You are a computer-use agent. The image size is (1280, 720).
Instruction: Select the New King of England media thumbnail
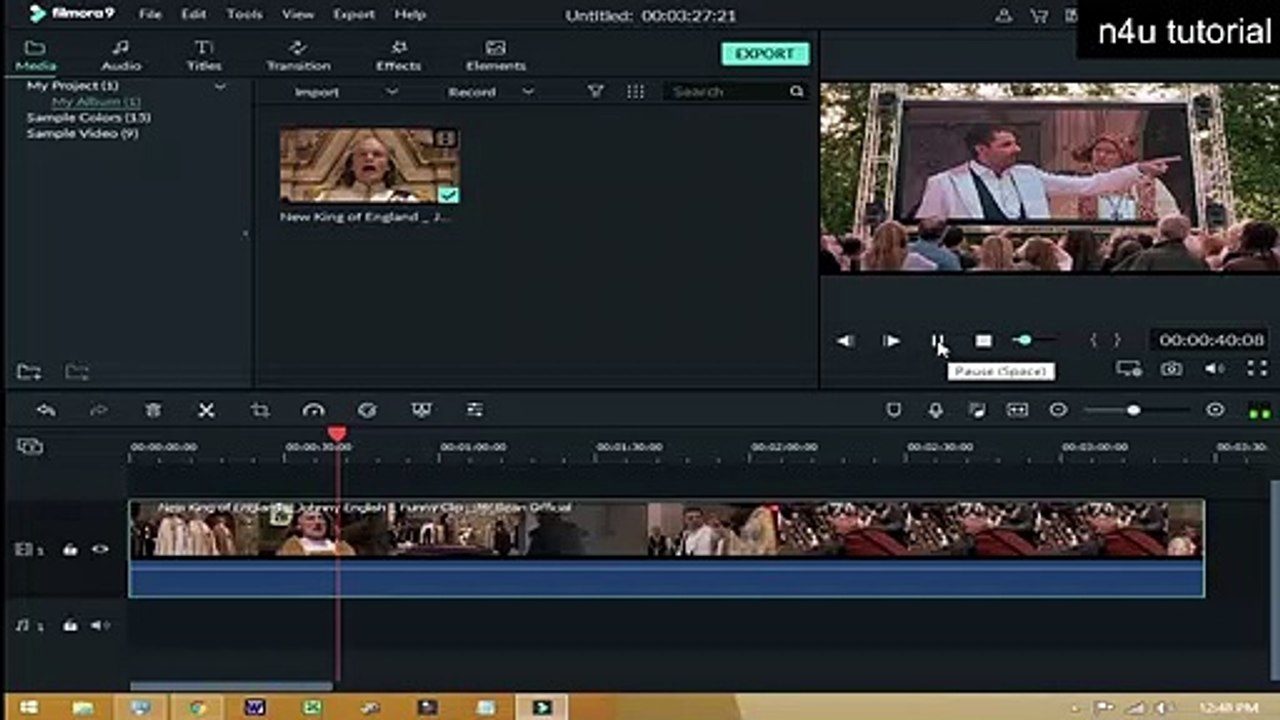point(369,165)
